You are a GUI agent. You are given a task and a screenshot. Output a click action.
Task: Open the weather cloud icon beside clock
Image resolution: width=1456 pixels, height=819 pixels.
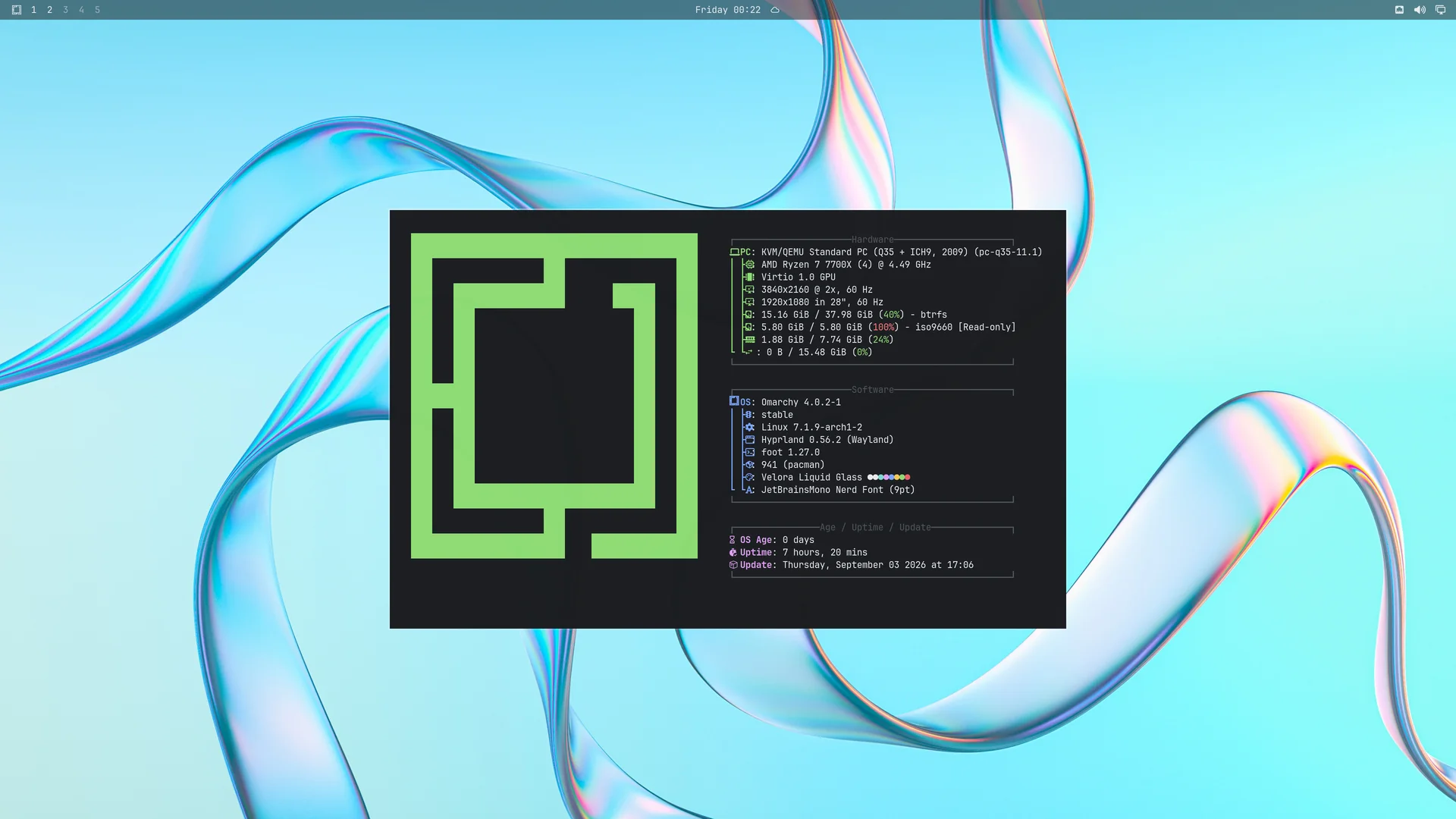pyautogui.click(x=775, y=10)
